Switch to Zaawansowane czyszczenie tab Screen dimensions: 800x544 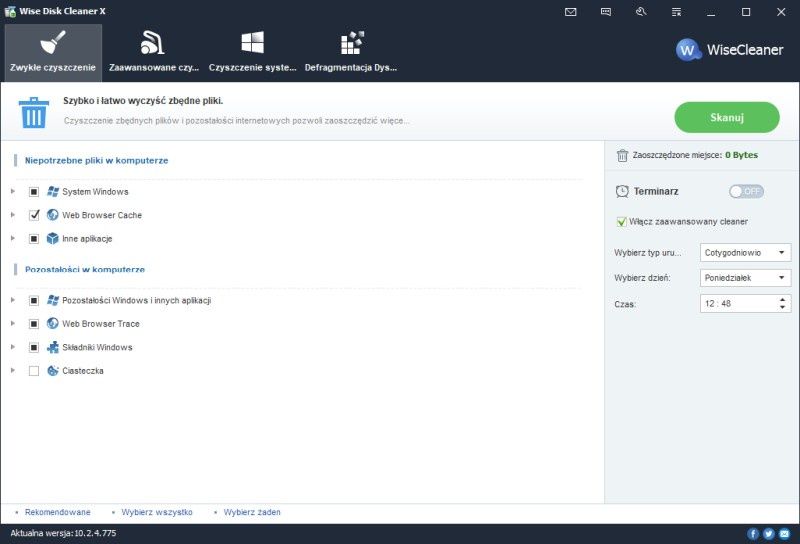pos(154,53)
